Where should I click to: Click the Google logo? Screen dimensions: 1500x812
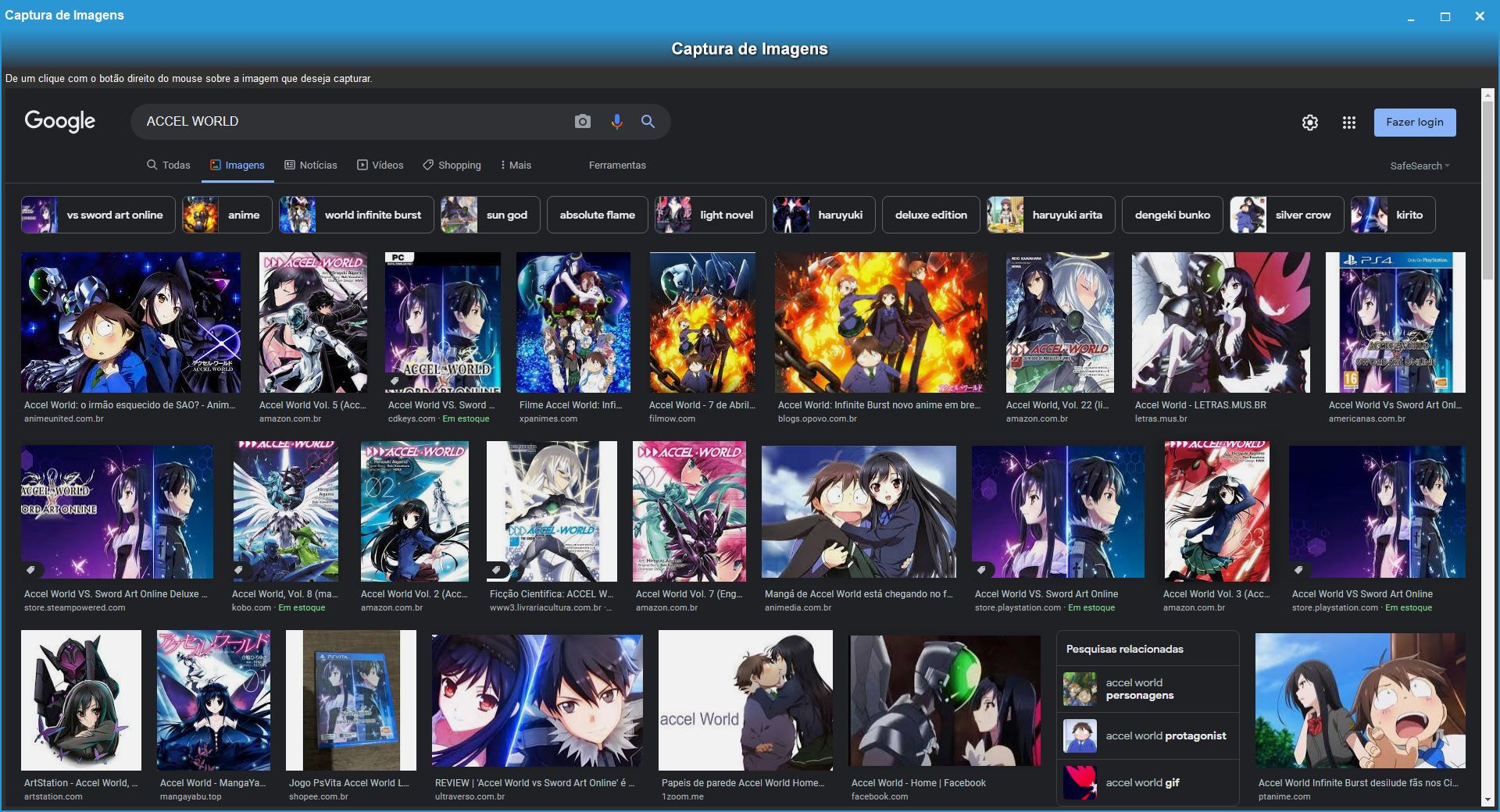coord(60,121)
